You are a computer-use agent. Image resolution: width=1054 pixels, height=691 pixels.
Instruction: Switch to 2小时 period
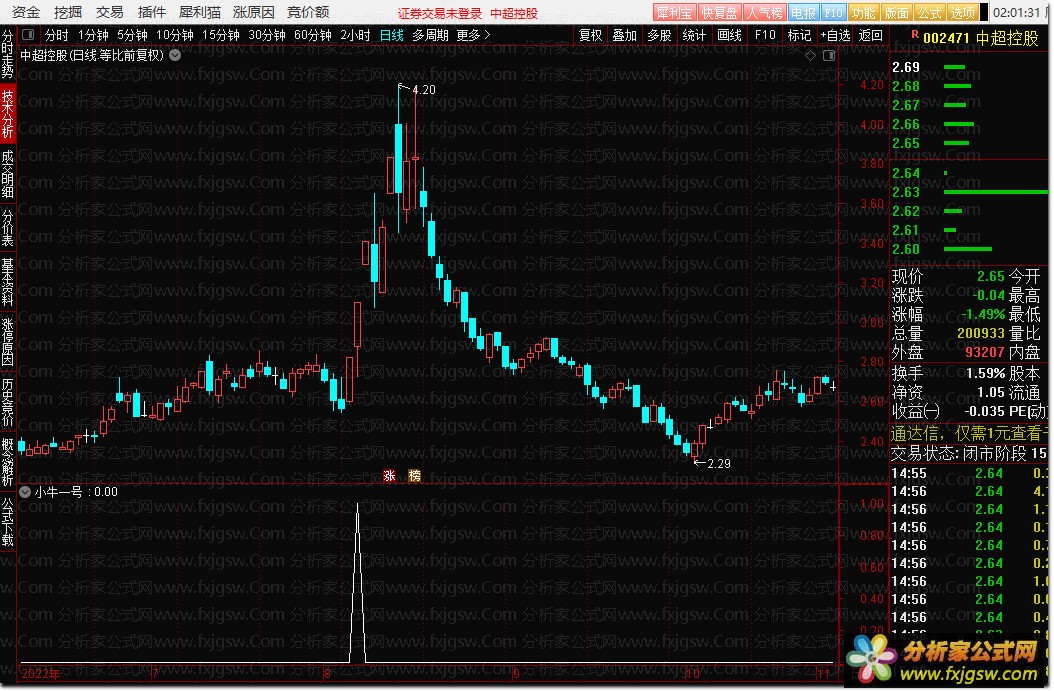pyautogui.click(x=355, y=35)
